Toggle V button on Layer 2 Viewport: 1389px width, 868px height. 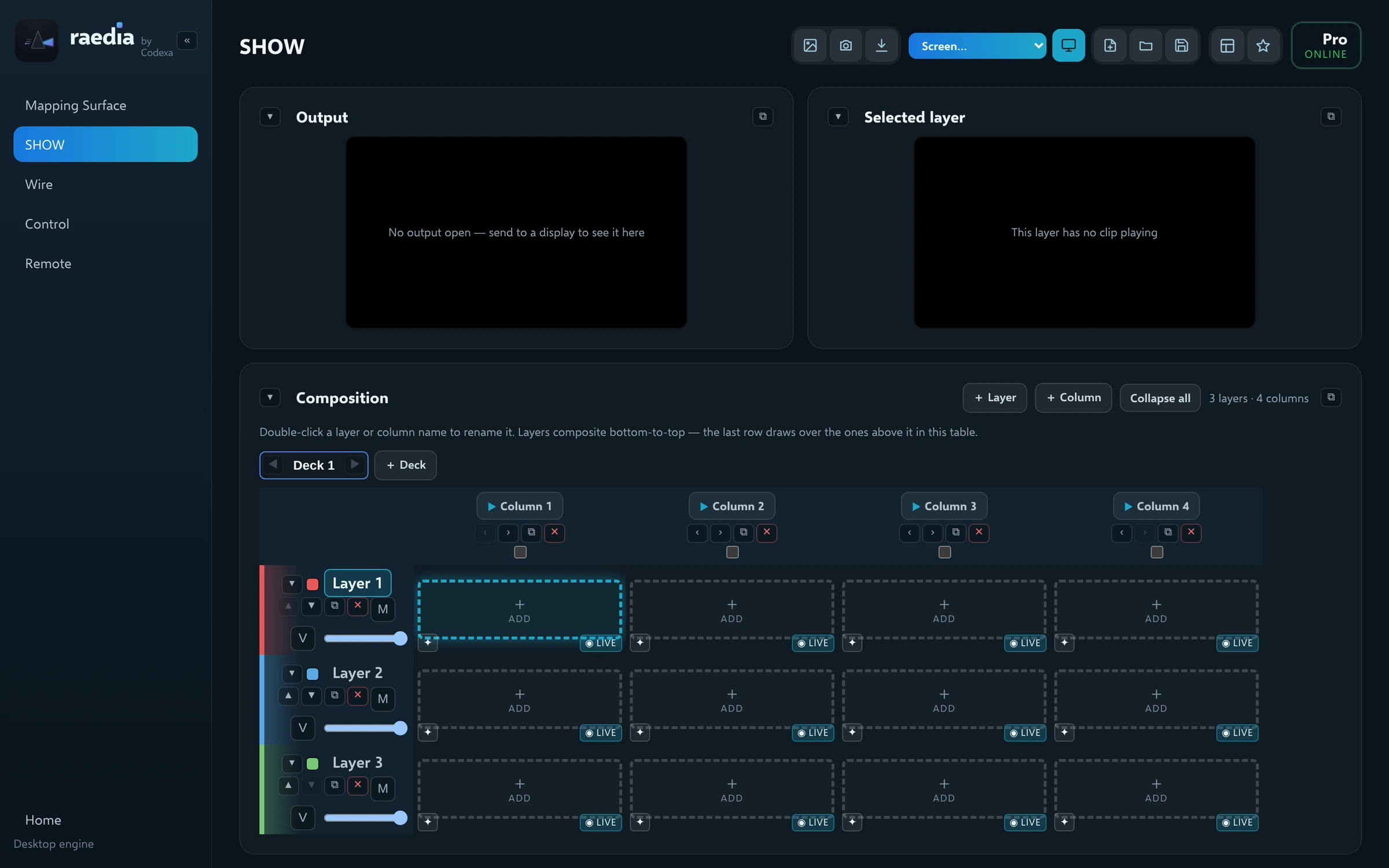point(302,728)
